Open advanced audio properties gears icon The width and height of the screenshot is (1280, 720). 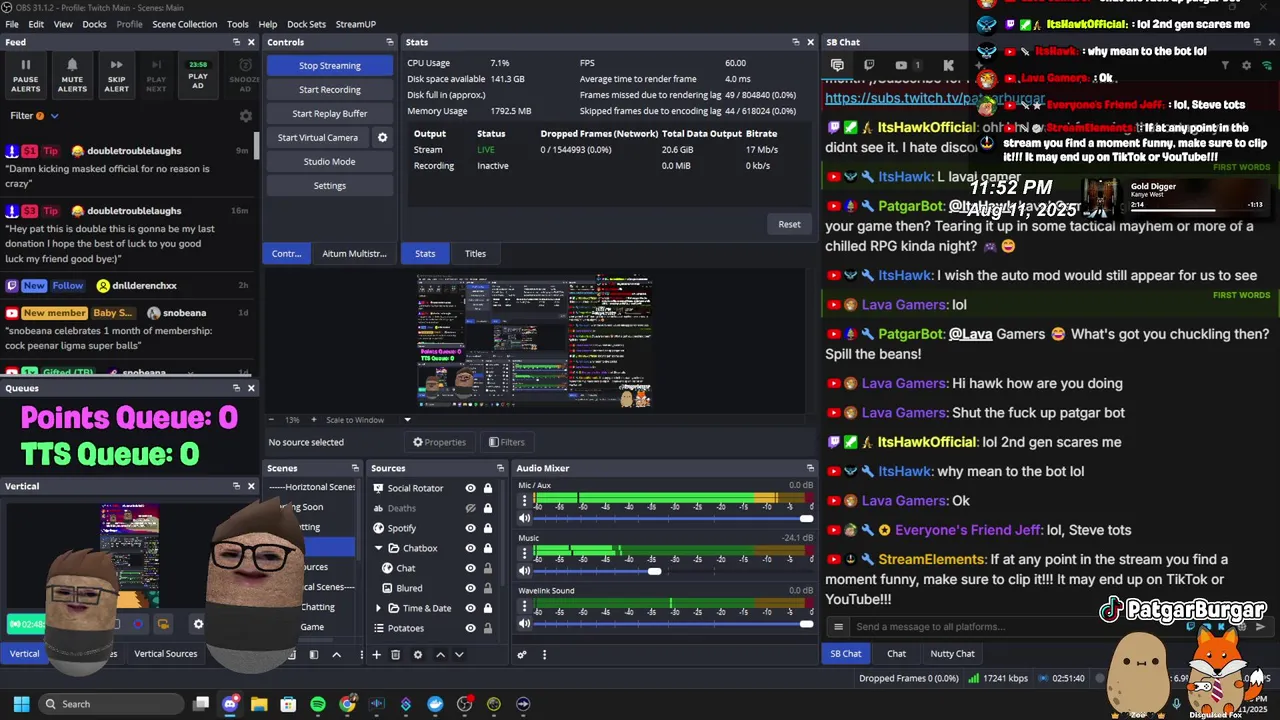pyautogui.click(x=522, y=655)
